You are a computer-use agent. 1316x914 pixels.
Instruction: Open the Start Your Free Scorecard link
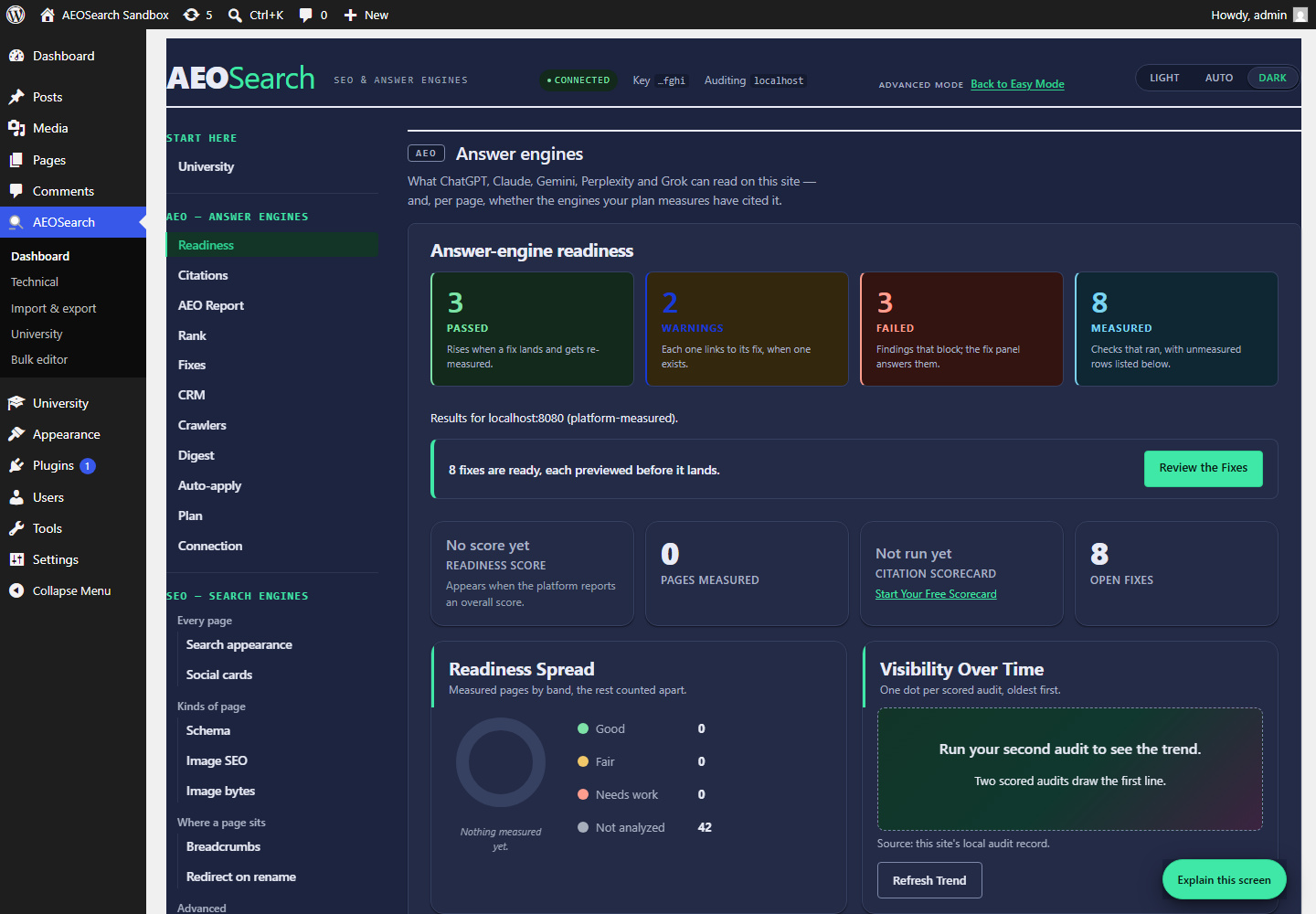coord(936,594)
